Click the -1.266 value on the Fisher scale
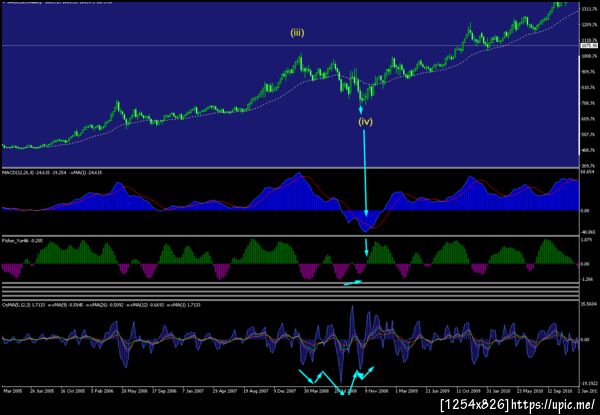 tap(588, 279)
